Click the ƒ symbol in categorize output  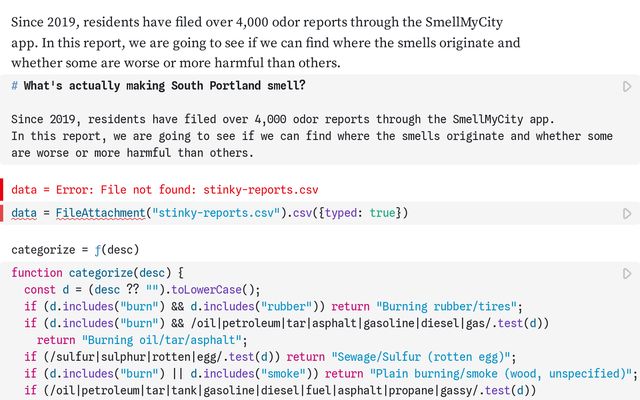click(97, 250)
